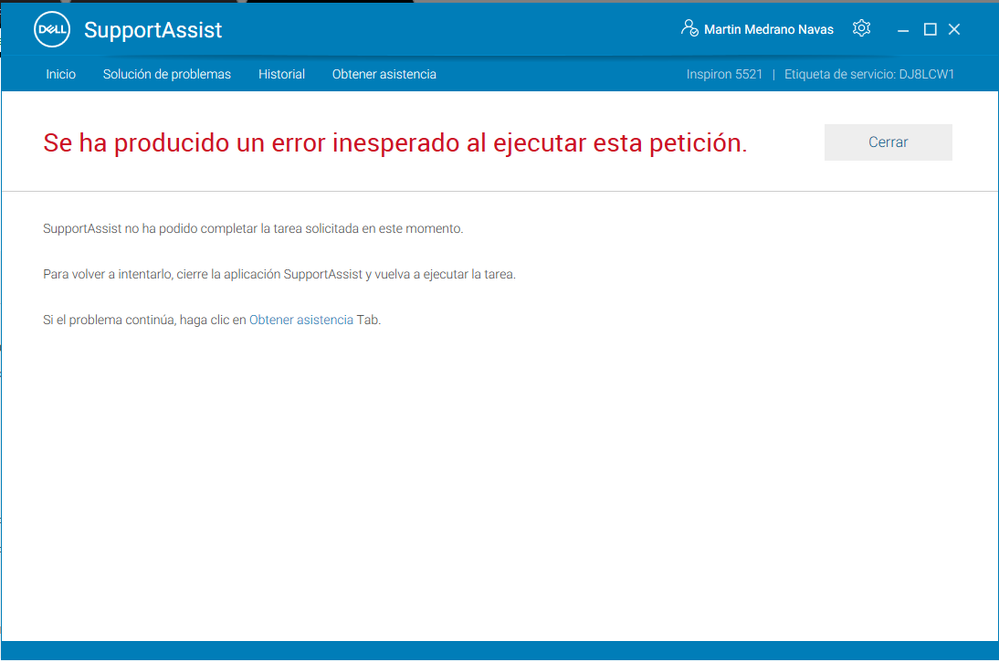Switch to Solución de problemas tab
The width and height of the screenshot is (999, 662).
(x=167, y=74)
